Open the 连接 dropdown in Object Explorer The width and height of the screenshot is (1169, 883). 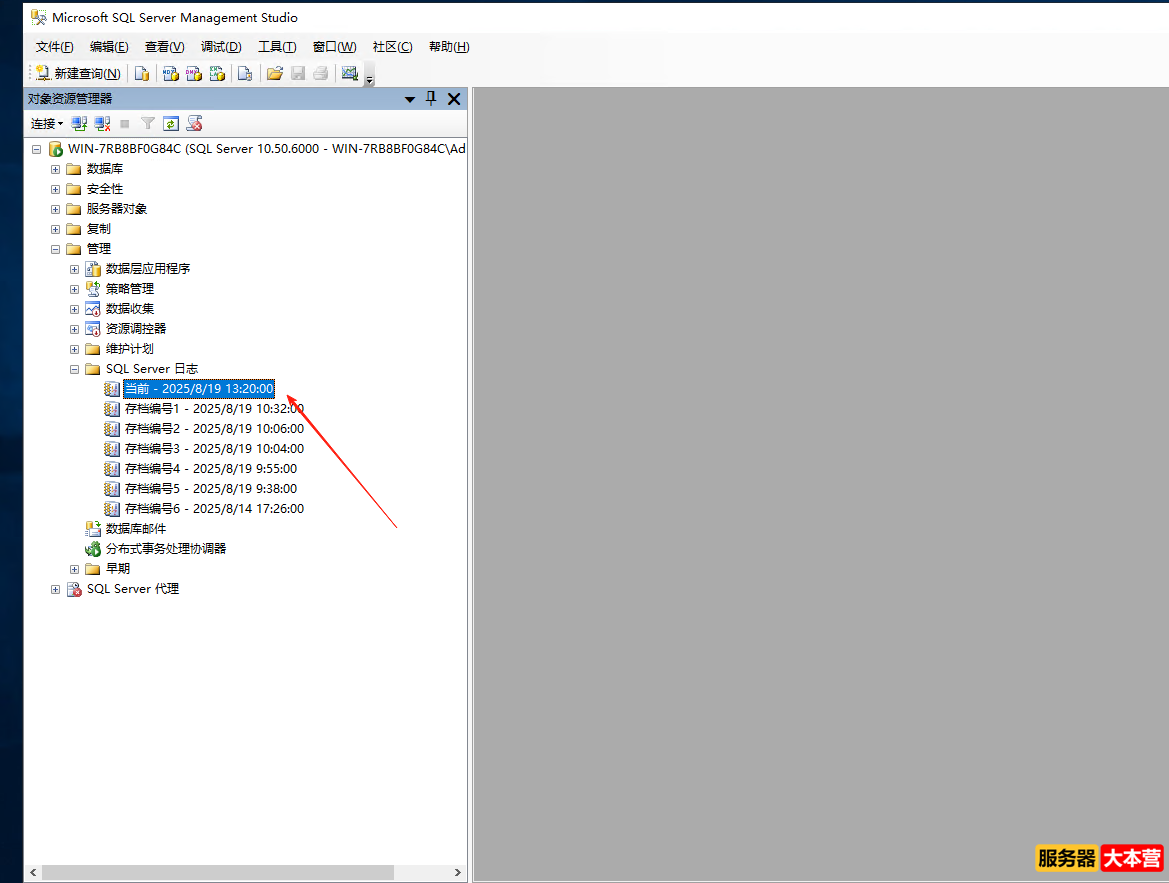(x=46, y=123)
